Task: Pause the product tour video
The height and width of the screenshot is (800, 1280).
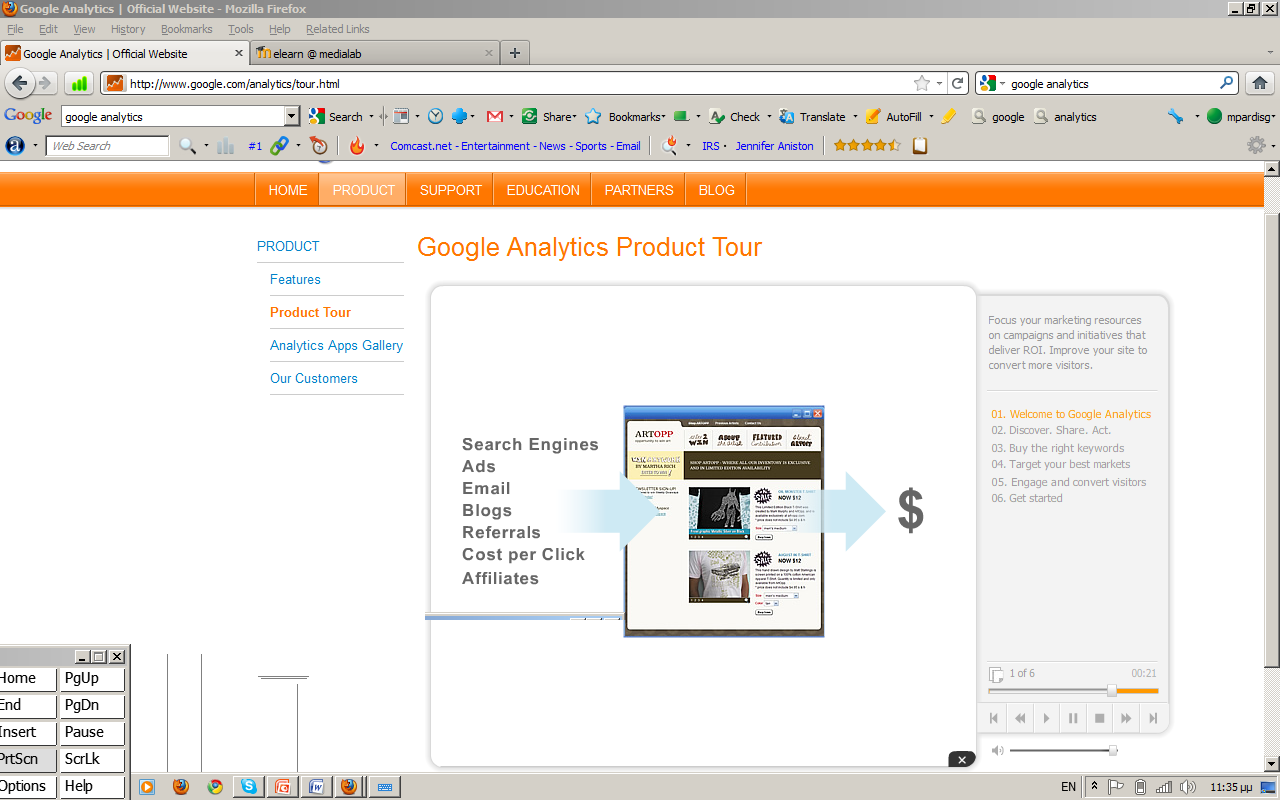Action: click(1073, 718)
